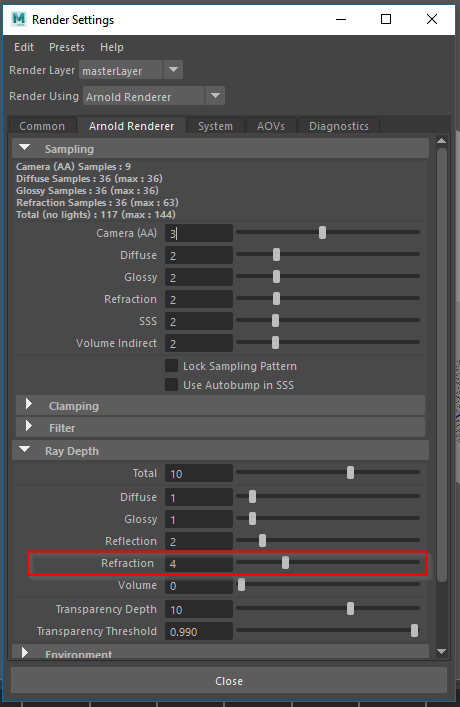Collapse the Sampling section
460x707 pixels.
point(25,148)
